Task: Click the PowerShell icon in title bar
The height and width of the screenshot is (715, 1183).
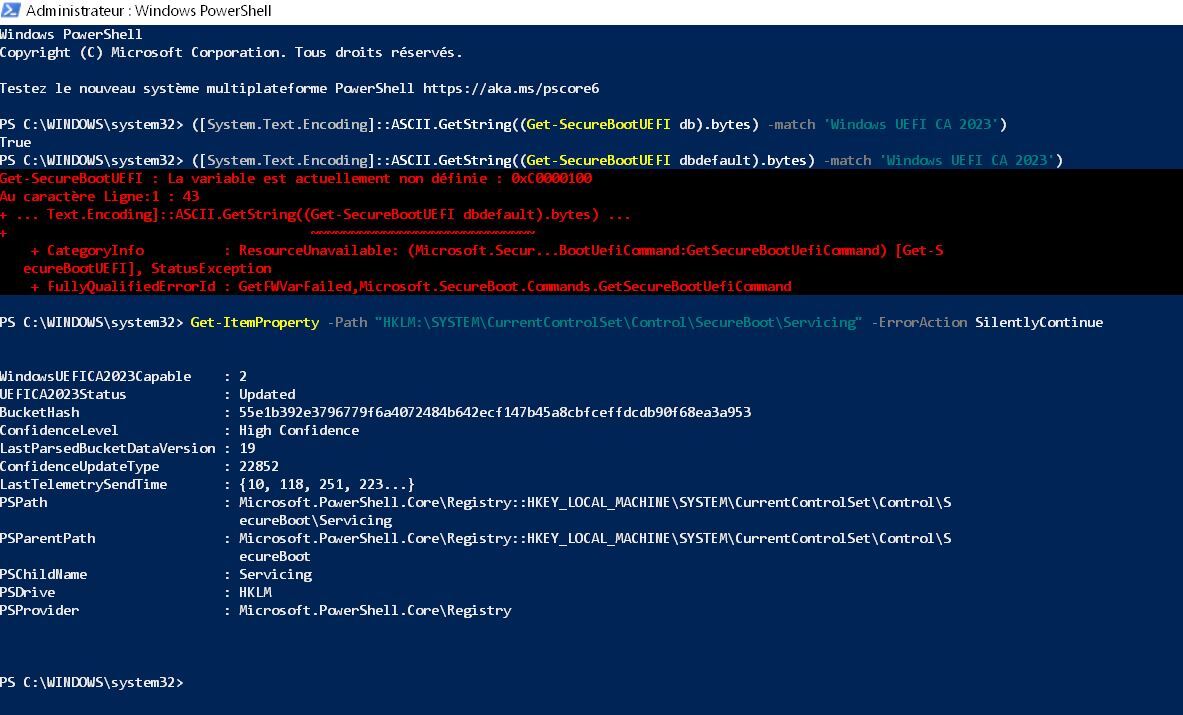Action: [11, 11]
